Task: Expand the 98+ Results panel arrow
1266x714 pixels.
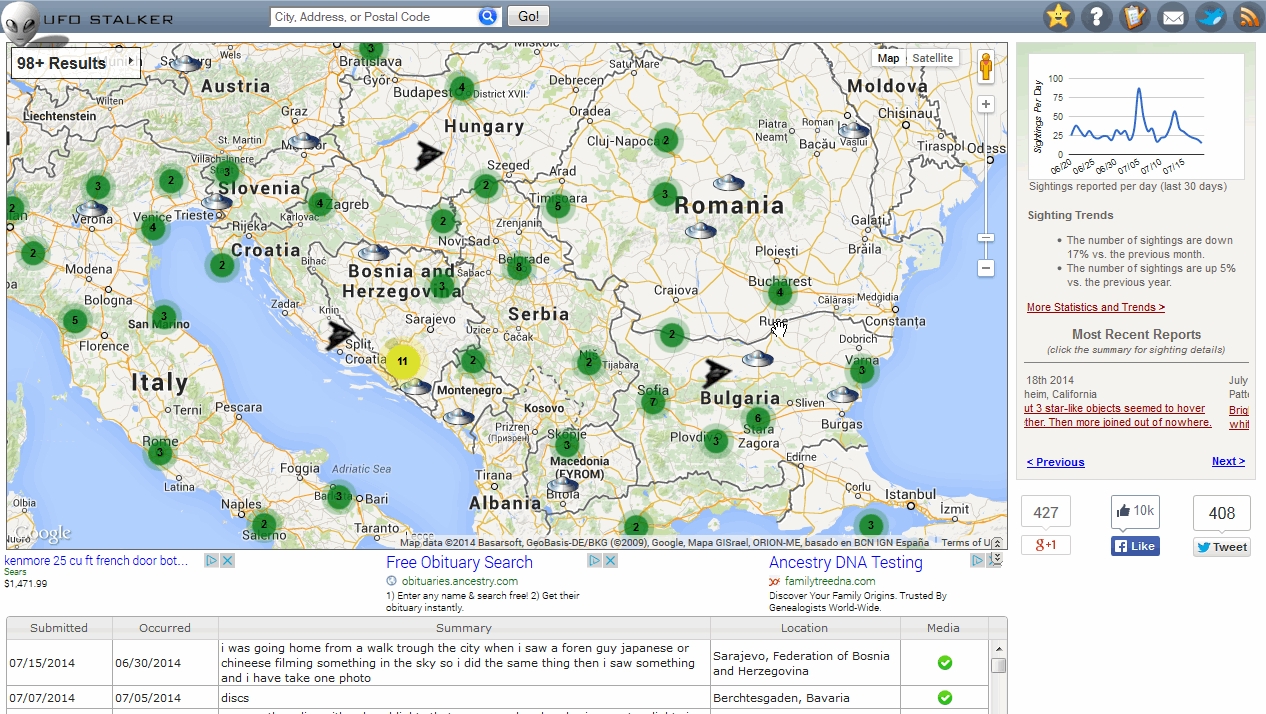Action: [x=131, y=62]
